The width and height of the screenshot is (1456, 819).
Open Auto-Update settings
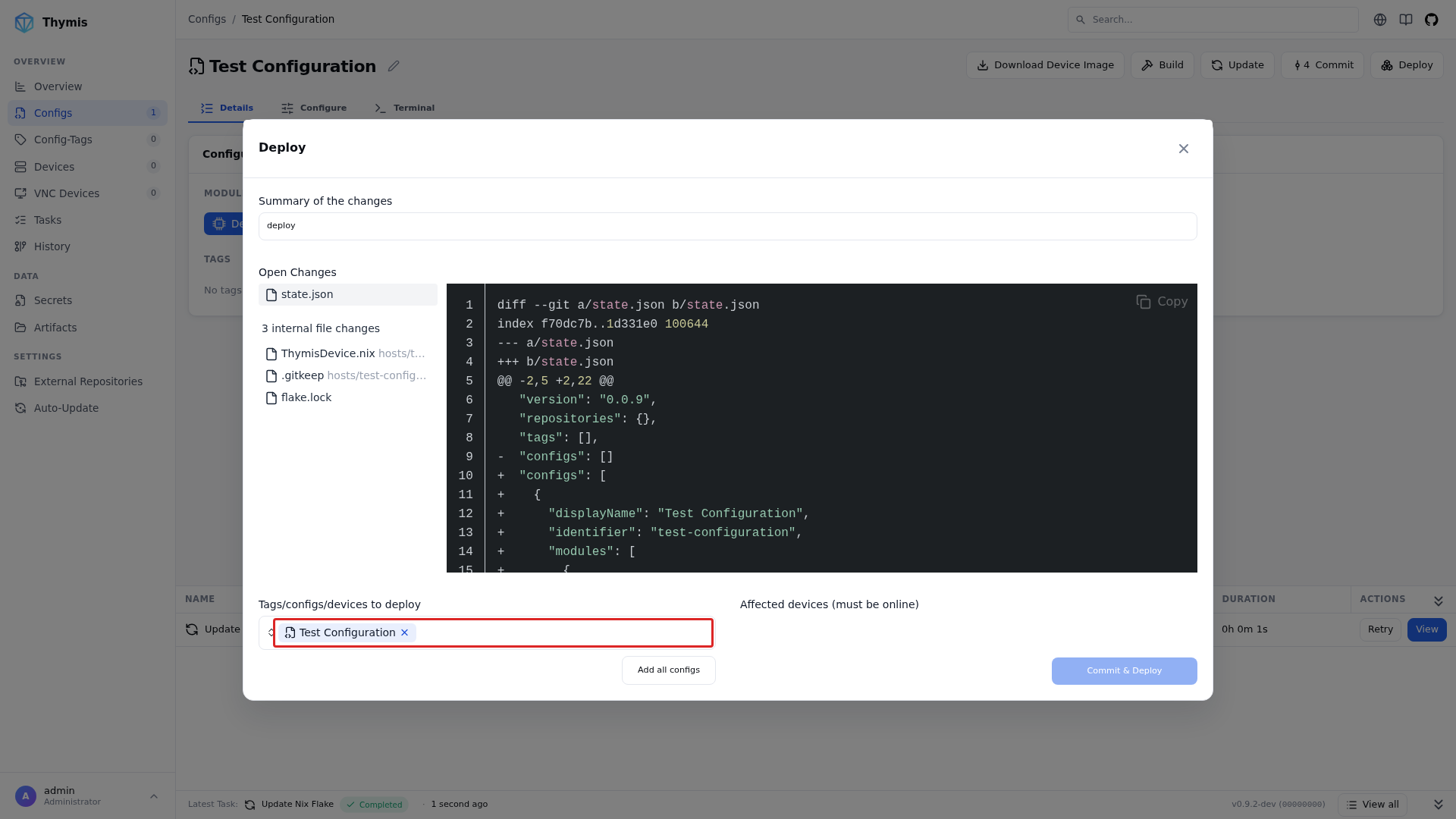pos(87,408)
